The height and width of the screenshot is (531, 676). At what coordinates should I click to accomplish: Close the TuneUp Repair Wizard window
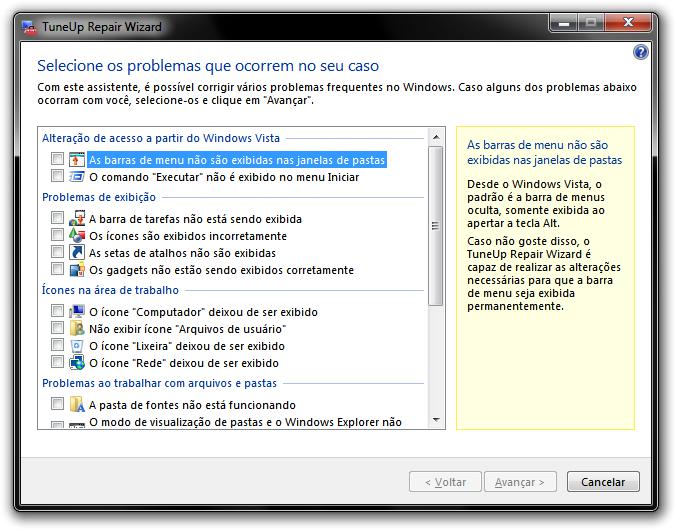tap(628, 22)
